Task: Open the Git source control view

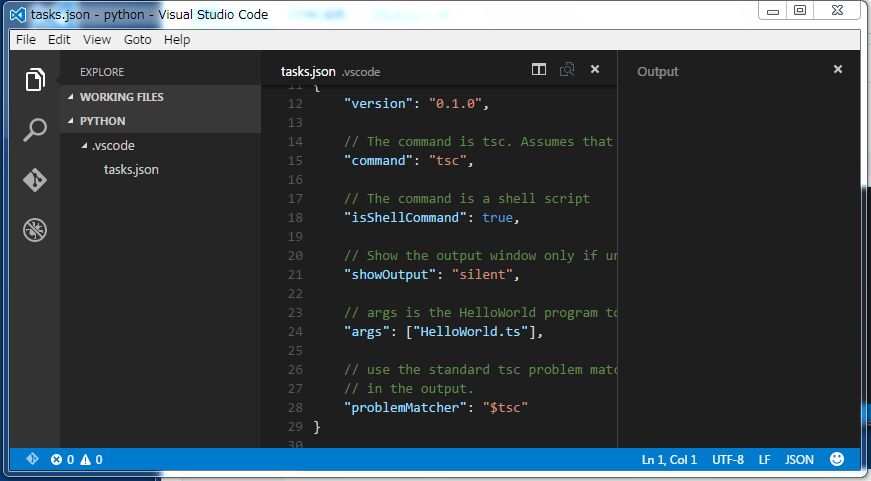Action: pos(34,180)
